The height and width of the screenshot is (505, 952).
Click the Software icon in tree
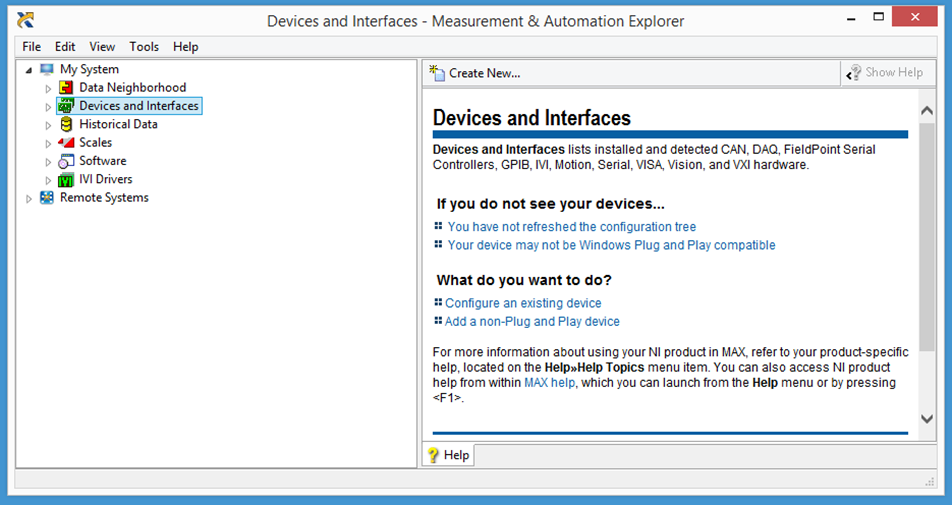click(x=66, y=161)
